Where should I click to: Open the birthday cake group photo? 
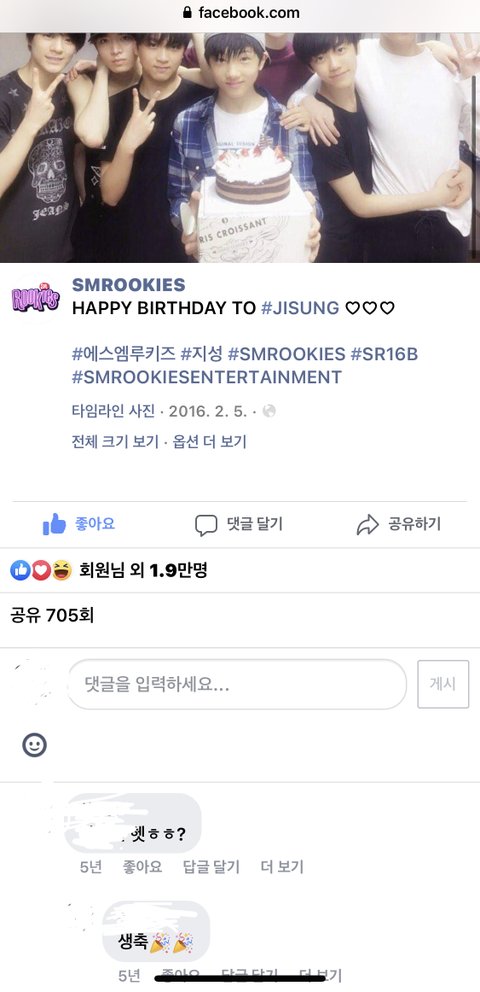pyautogui.click(x=240, y=147)
